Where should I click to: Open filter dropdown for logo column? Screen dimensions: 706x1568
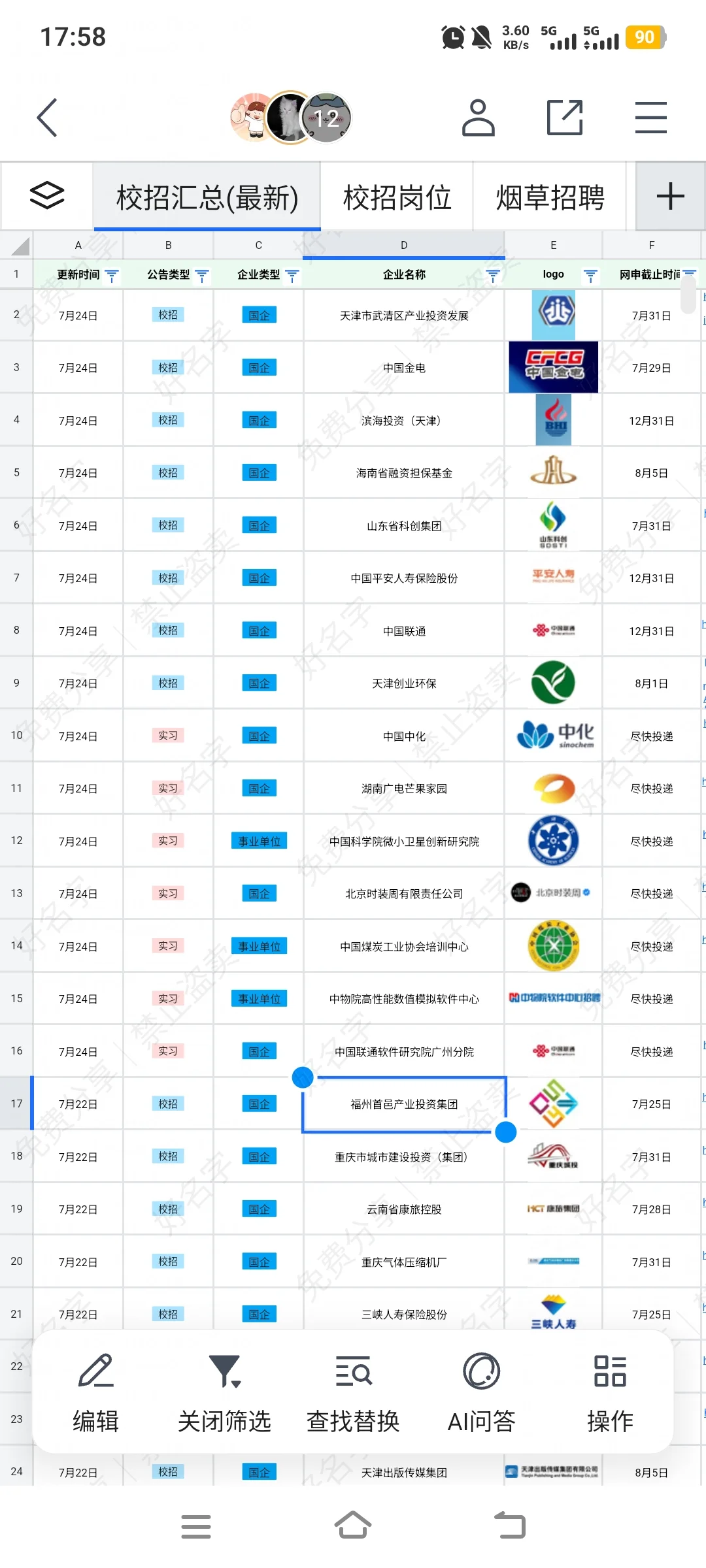(x=590, y=276)
